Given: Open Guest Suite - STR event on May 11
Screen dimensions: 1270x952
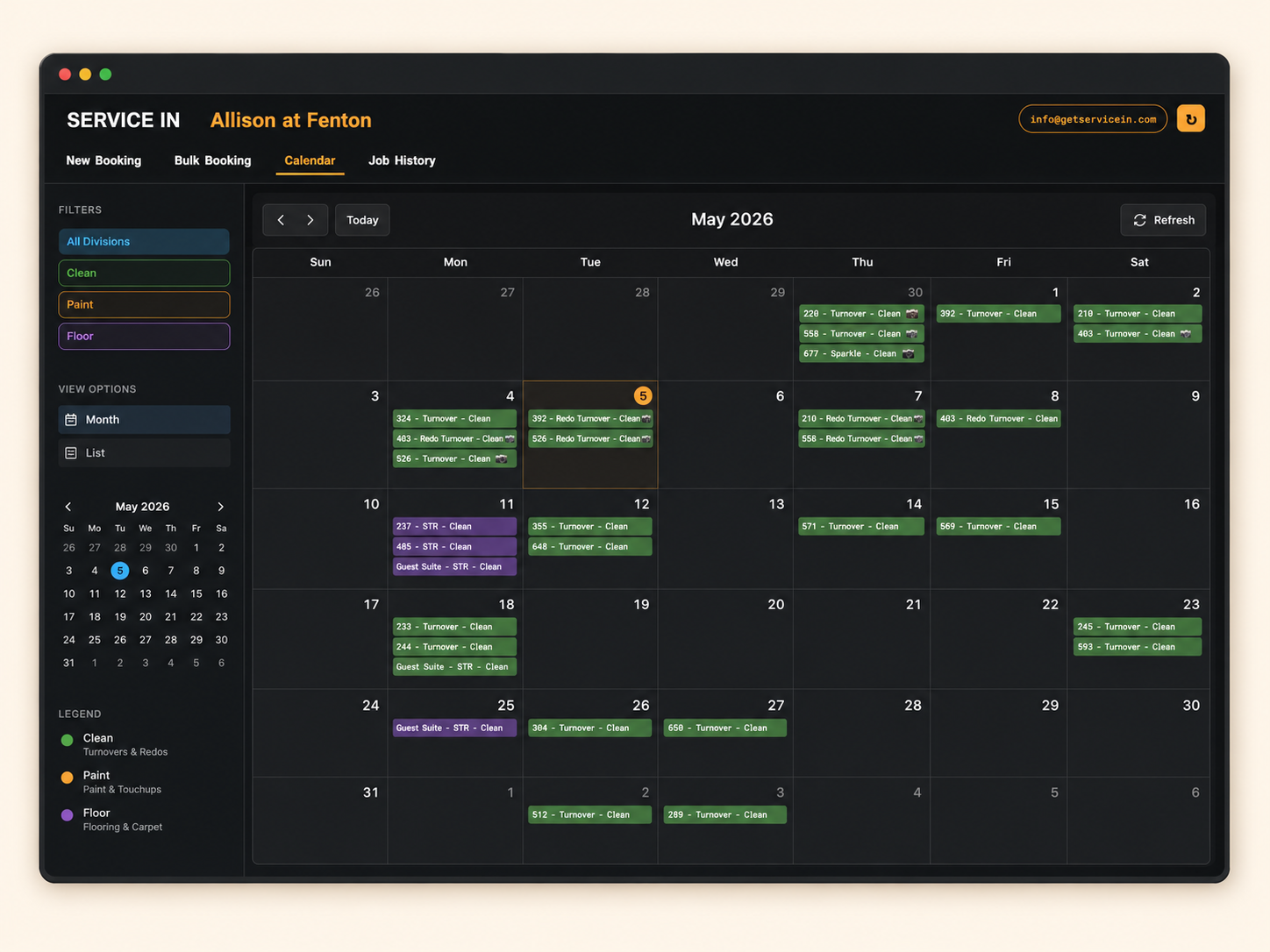Looking at the screenshot, I should 454,567.
